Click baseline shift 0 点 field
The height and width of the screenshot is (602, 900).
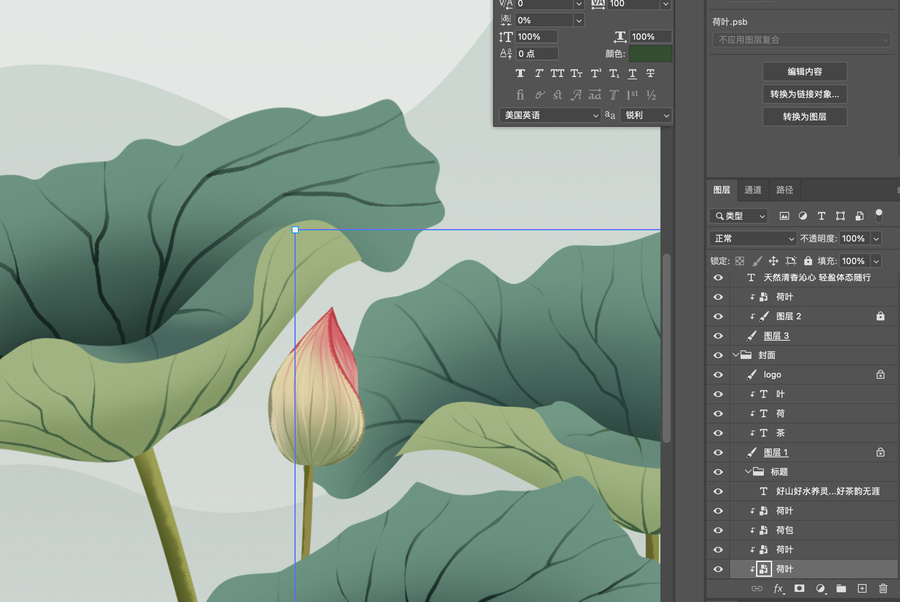536,53
